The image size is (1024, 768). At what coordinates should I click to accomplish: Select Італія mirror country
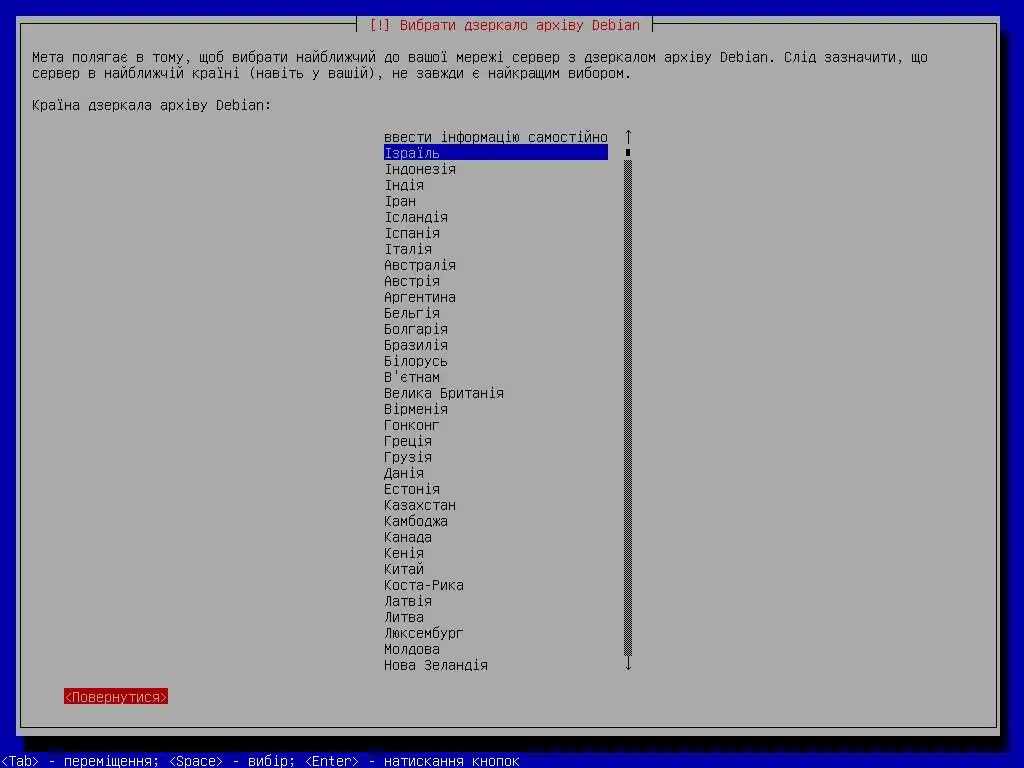496,249
